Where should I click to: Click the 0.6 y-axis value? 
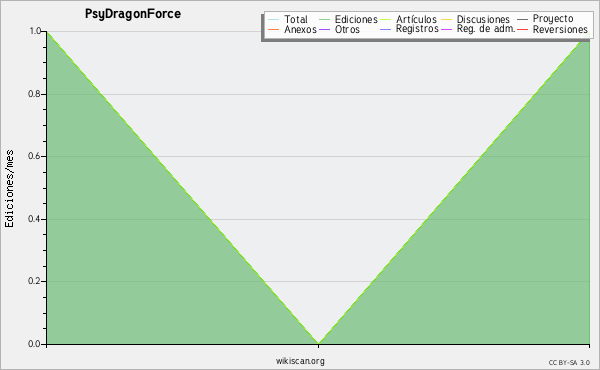[34, 156]
